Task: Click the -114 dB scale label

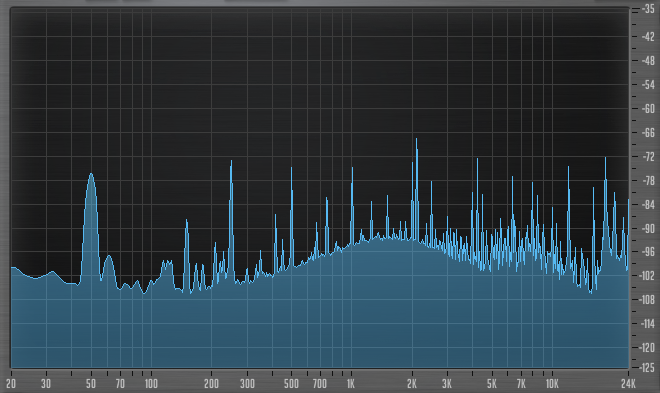Action: click(x=647, y=324)
